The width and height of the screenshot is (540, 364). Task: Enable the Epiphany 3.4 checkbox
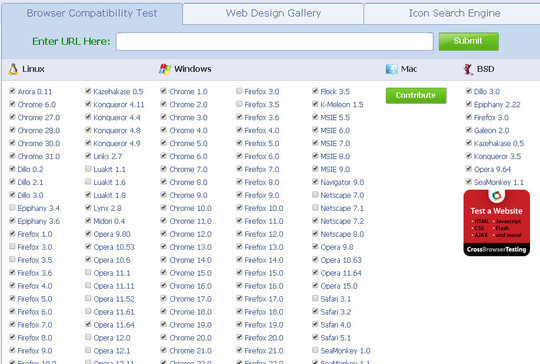point(12,207)
